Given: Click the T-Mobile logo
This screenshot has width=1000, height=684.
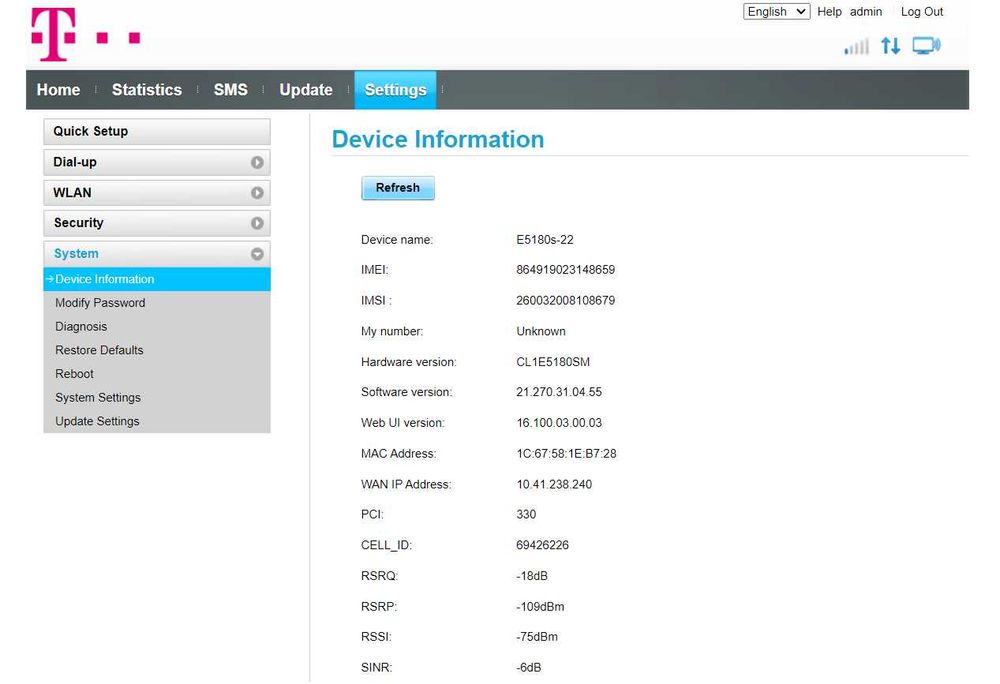Looking at the screenshot, I should (x=85, y=34).
